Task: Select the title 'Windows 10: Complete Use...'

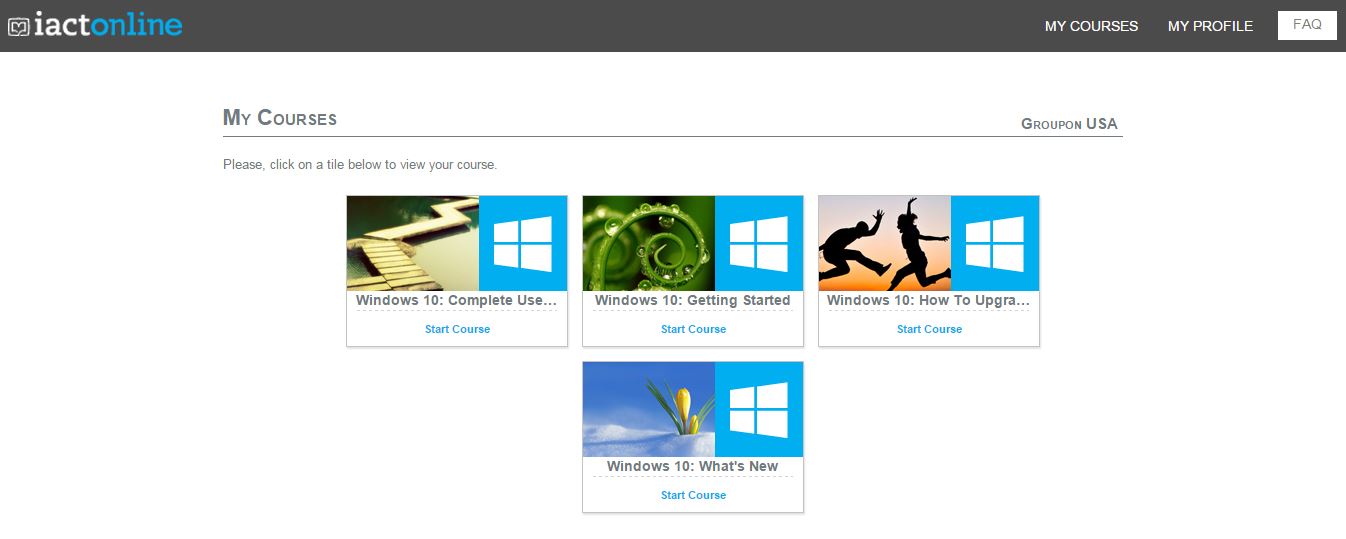Action: (457, 300)
